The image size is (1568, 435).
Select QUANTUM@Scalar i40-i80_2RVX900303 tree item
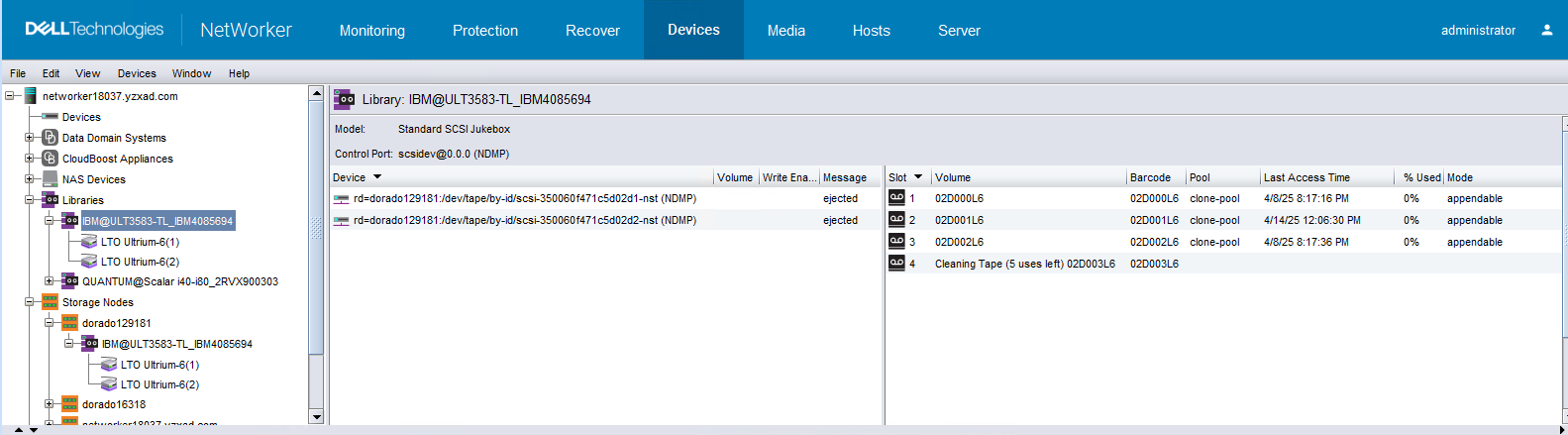[x=180, y=281]
